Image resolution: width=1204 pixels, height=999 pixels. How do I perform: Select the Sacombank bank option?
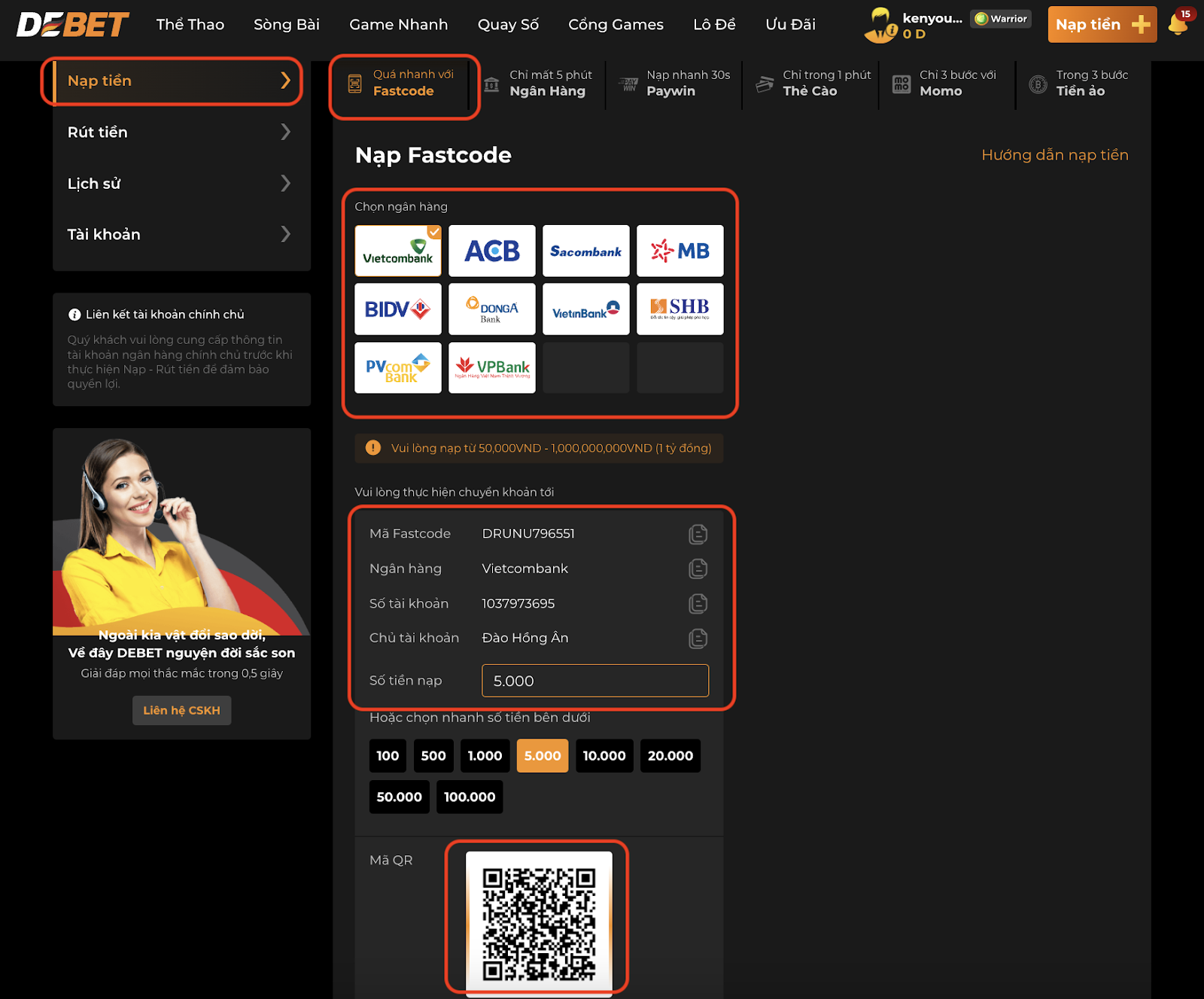pyautogui.click(x=585, y=251)
